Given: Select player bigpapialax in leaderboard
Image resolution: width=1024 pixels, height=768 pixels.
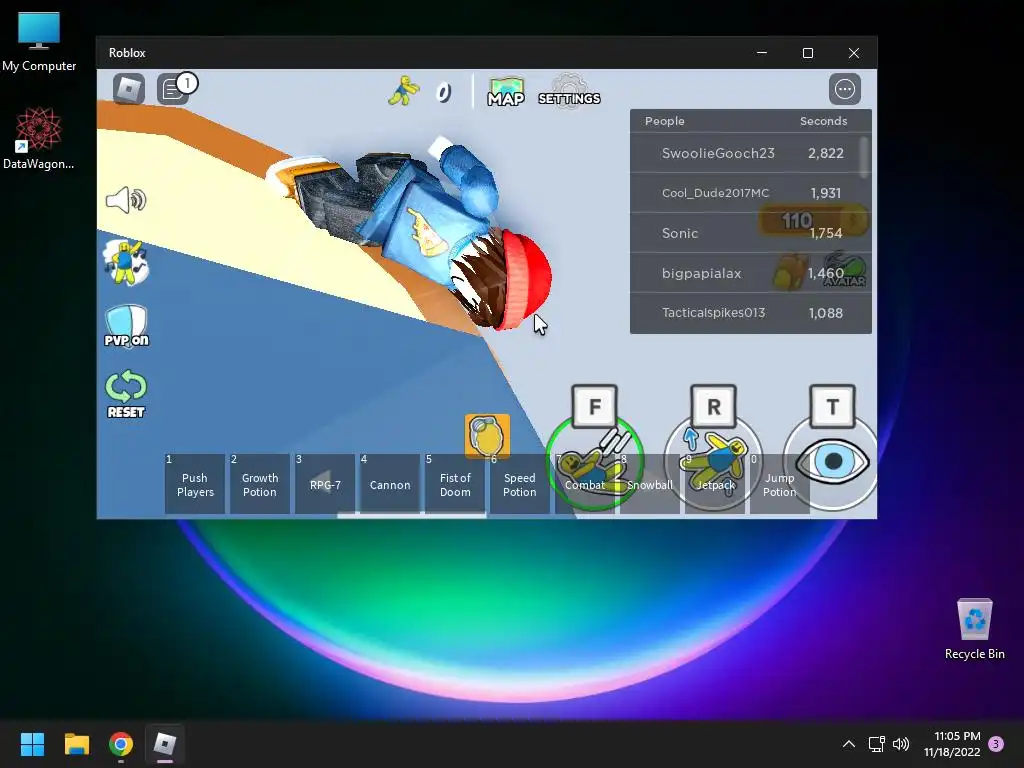Looking at the screenshot, I should [750, 273].
